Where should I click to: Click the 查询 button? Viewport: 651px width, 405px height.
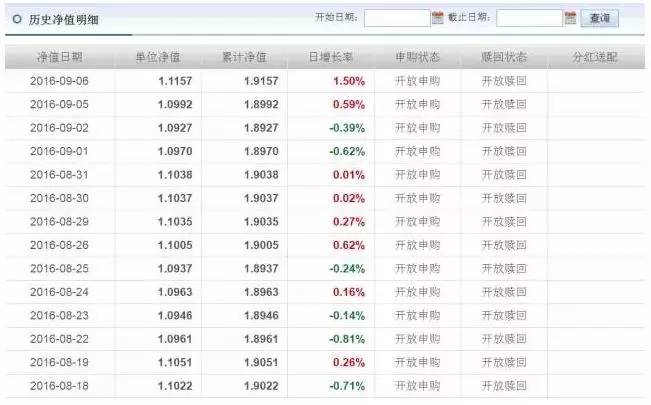600,18
